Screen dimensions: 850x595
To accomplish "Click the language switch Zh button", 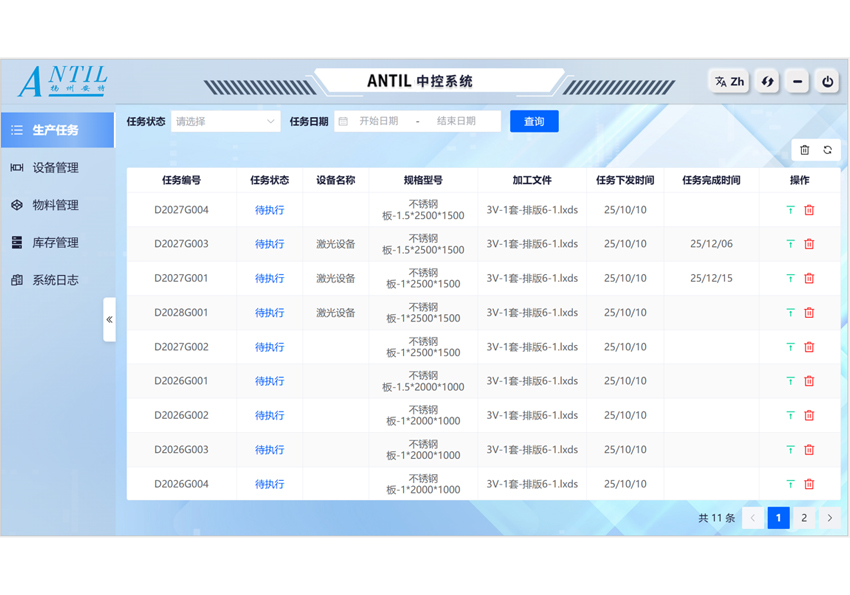I will pyautogui.click(x=729, y=82).
